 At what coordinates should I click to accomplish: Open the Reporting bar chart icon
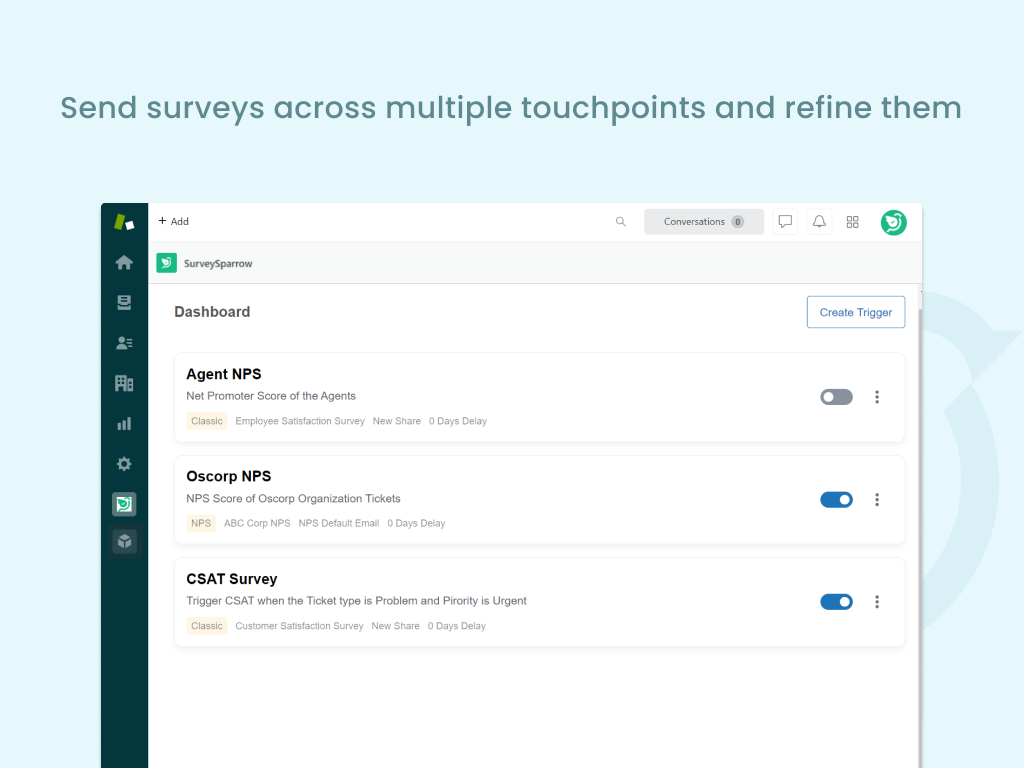[x=124, y=424]
